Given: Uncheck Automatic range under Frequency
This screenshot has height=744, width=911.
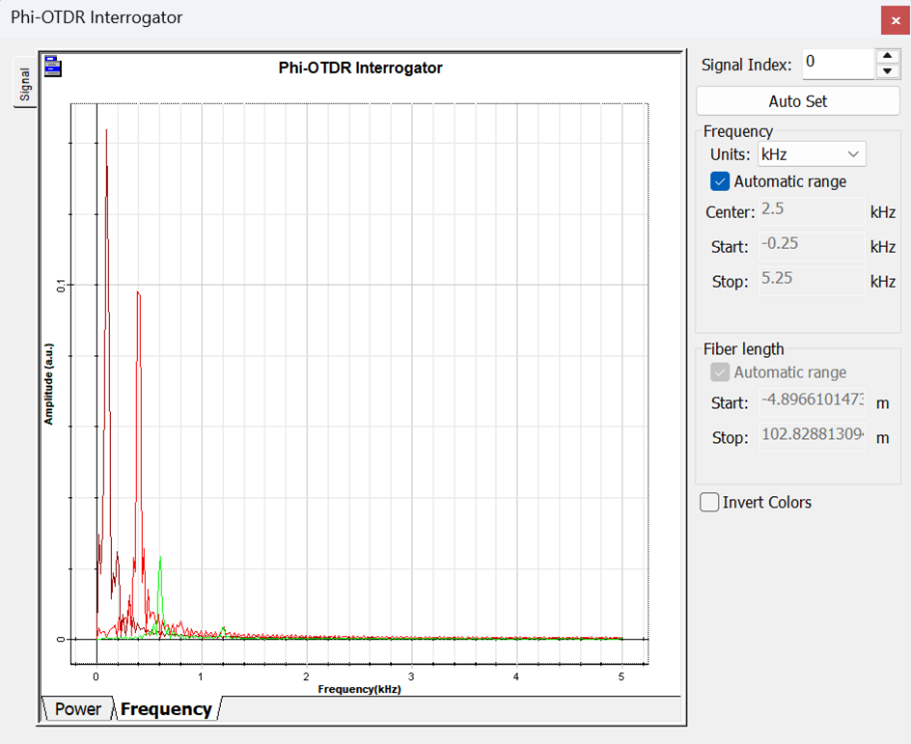Looking at the screenshot, I should (720, 181).
